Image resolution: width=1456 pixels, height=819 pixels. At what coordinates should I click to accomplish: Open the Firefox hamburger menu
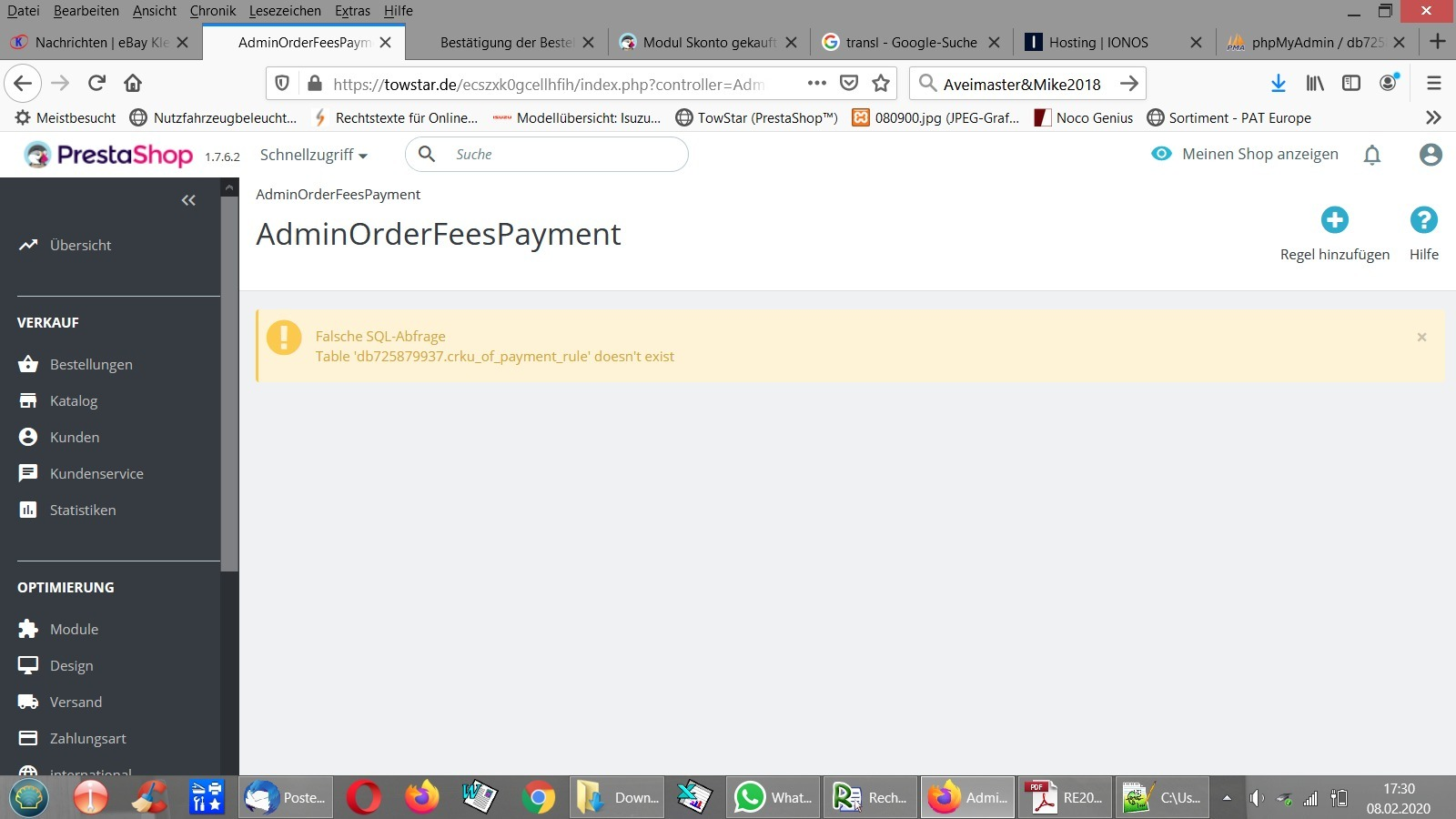tap(1434, 84)
